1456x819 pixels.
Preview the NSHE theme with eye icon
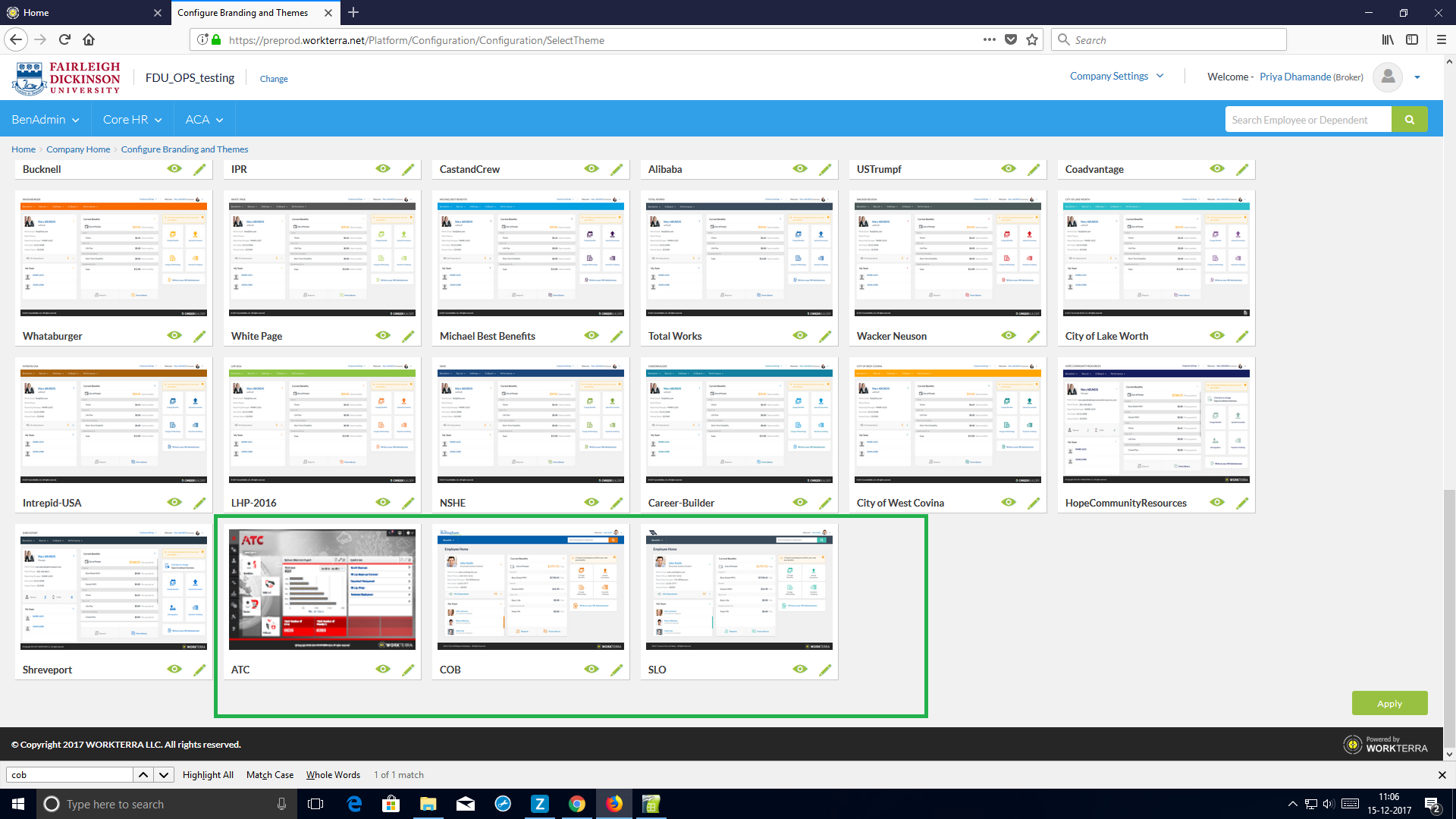tap(591, 502)
